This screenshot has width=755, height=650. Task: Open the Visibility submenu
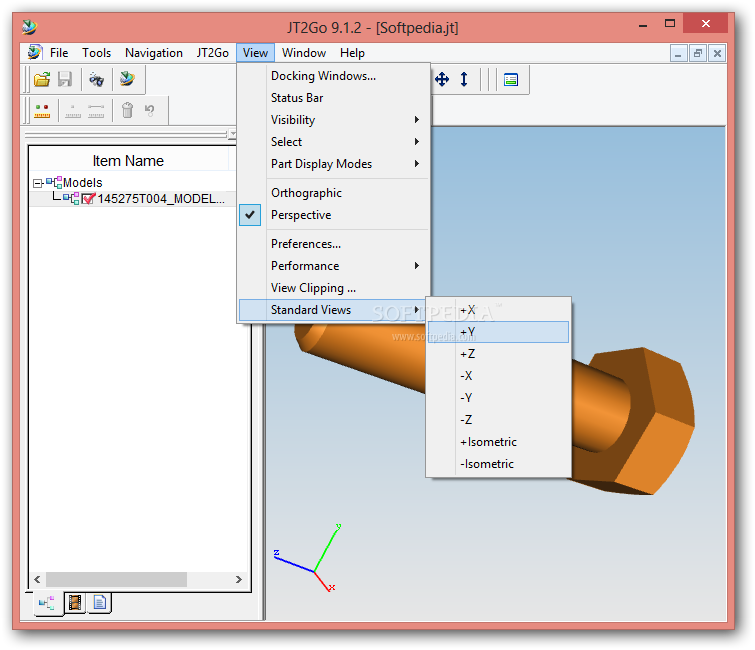pyautogui.click(x=333, y=120)
